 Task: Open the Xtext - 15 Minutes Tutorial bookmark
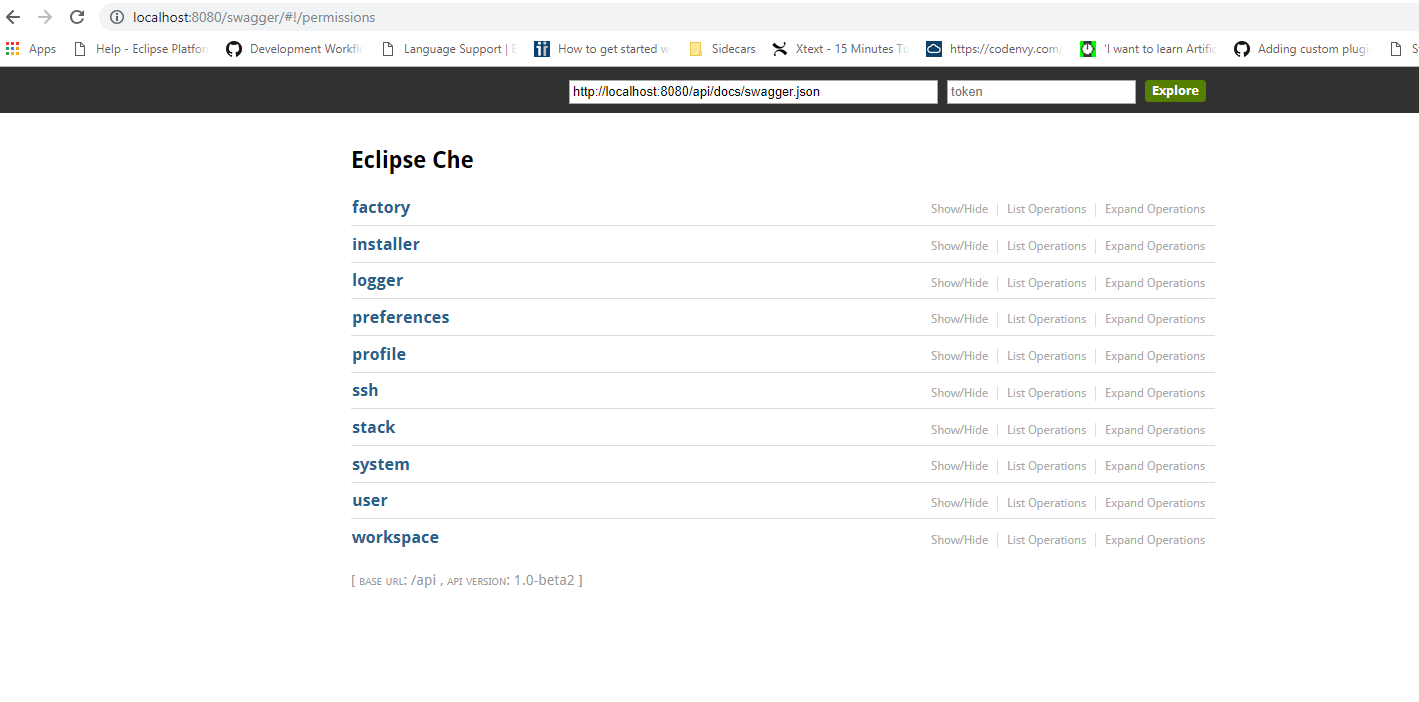[841, 48]
